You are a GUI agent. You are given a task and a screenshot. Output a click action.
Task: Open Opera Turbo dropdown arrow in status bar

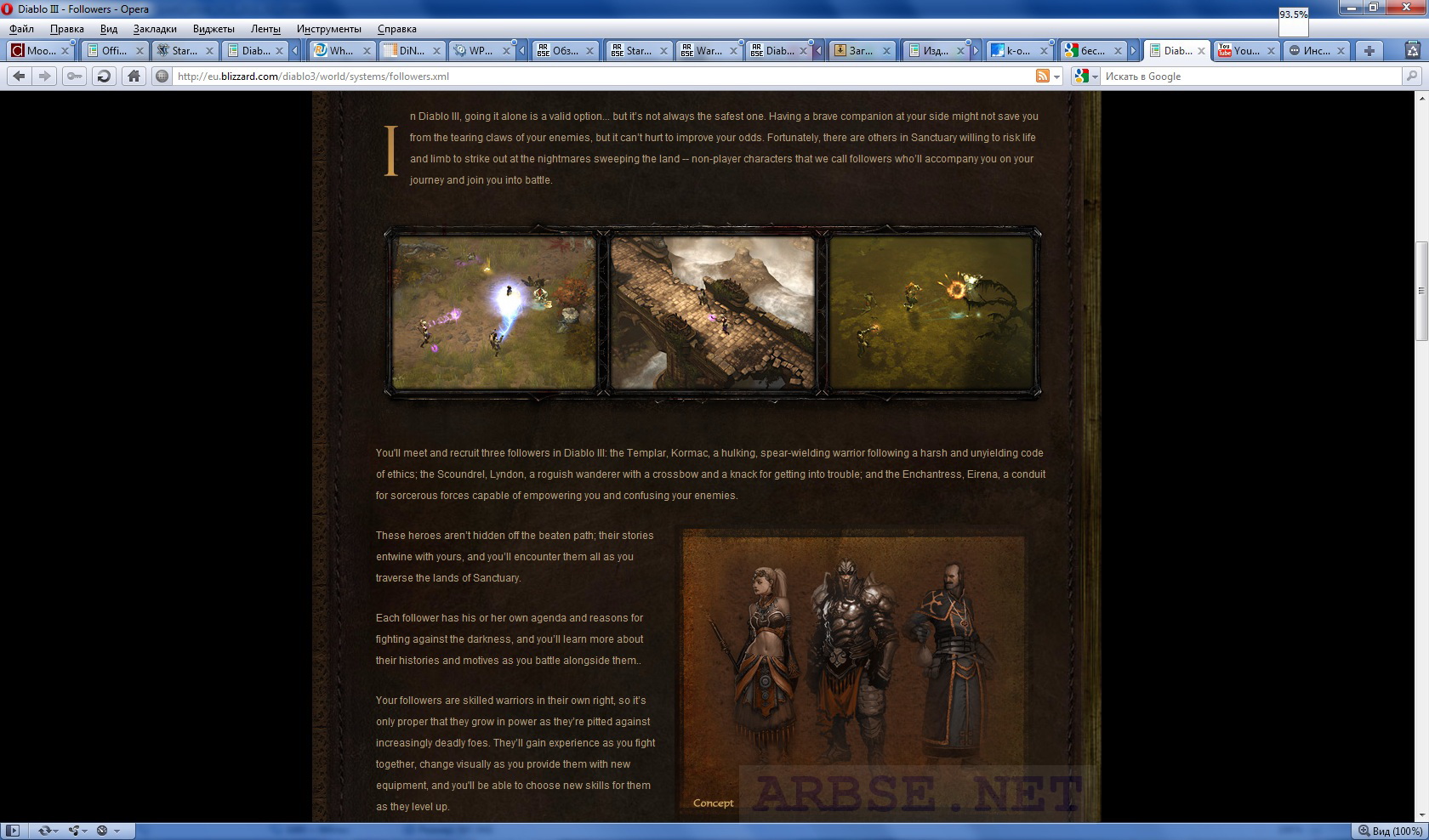117,831
